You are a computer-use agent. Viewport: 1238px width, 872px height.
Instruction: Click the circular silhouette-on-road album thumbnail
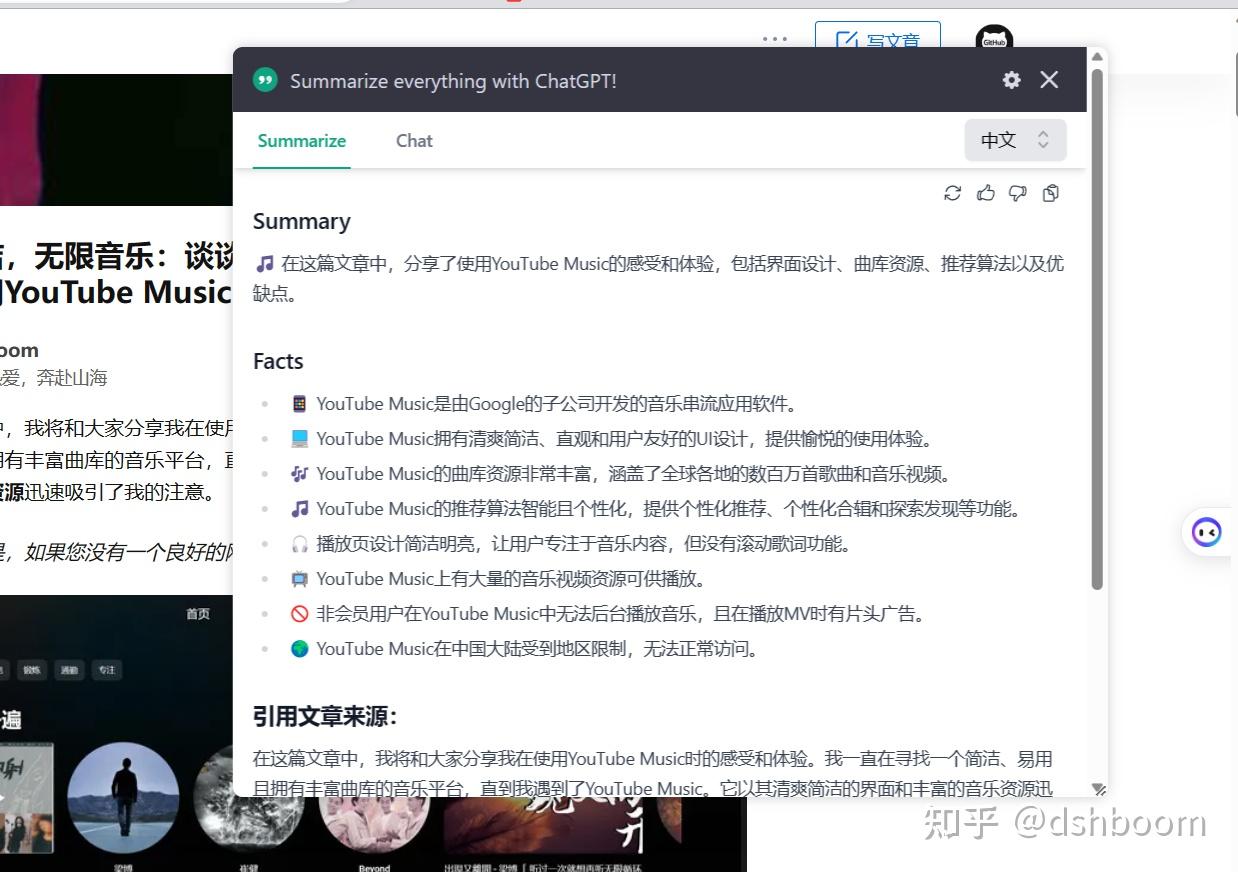[x=123, y=797]
